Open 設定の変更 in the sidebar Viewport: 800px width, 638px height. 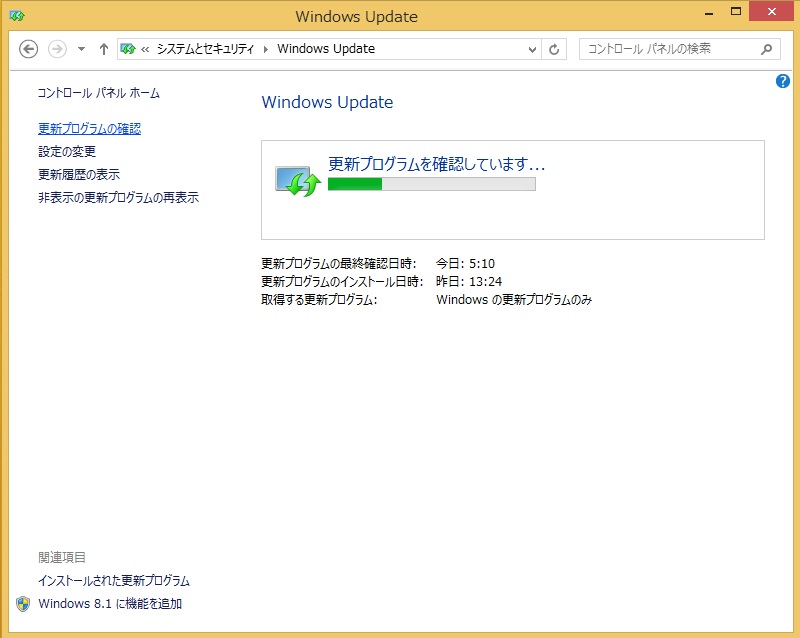(x=67, y=152)
